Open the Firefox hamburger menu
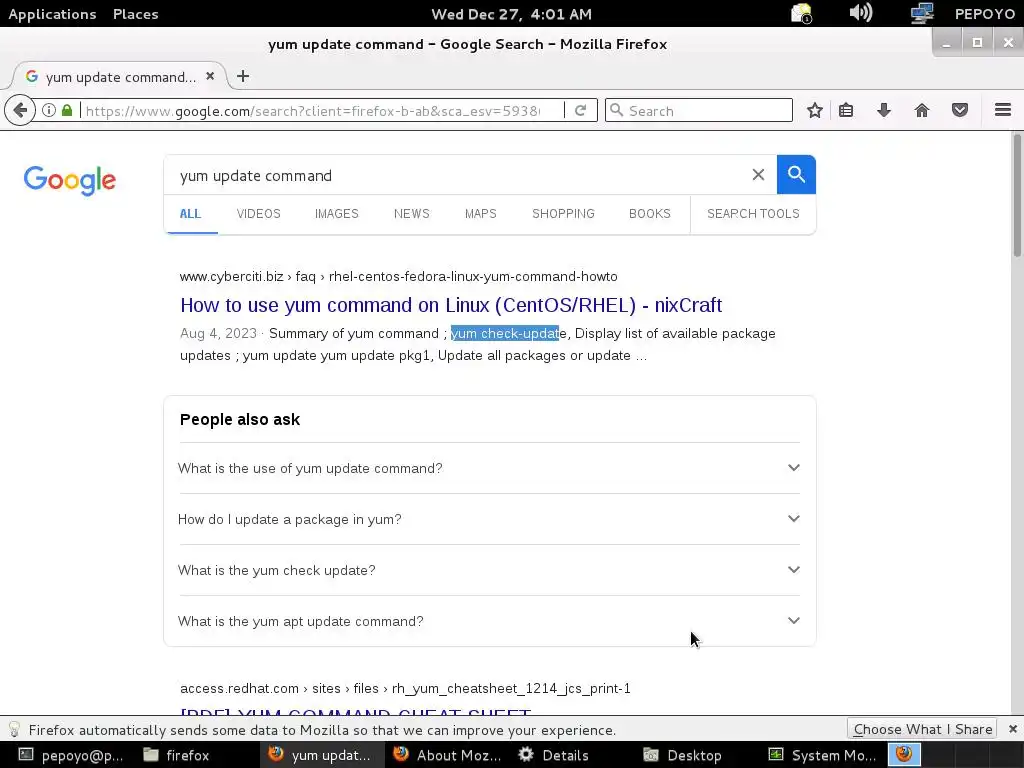 tap(1002, 110)
